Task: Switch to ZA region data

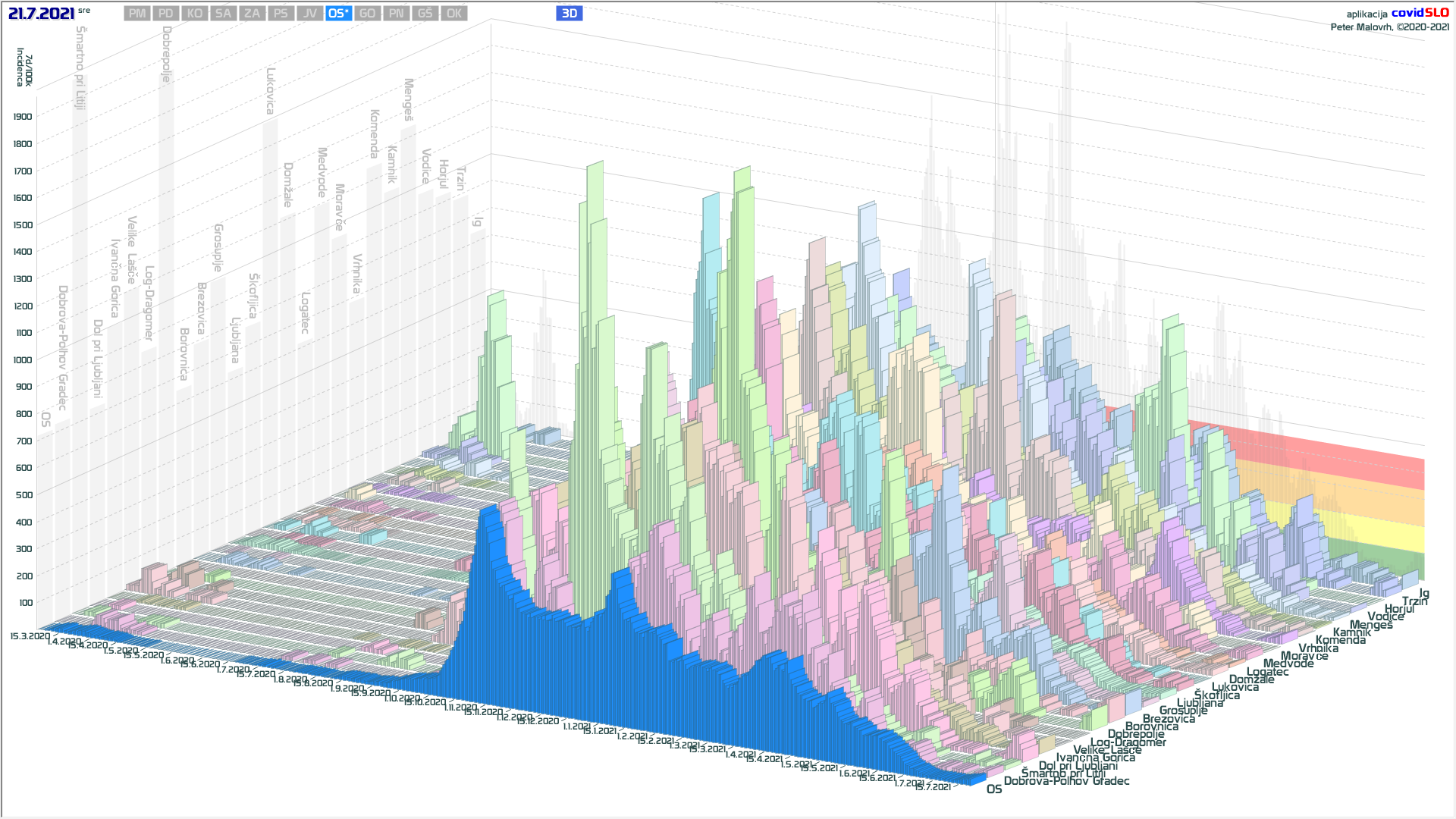Action: (x=252, y=14)
